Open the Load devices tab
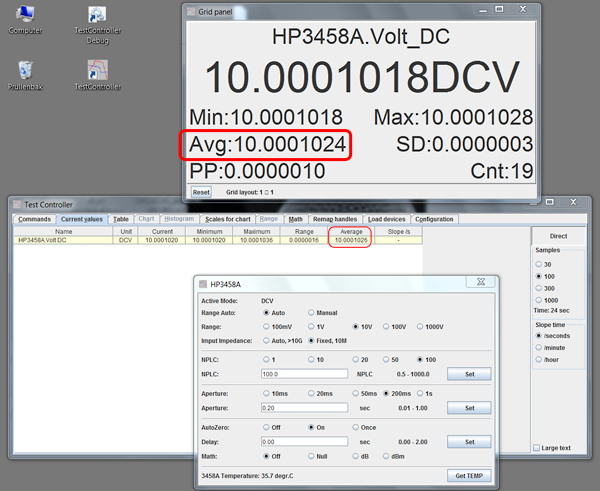The height and width of the screenshot is (491, 600). pos(386,219)
